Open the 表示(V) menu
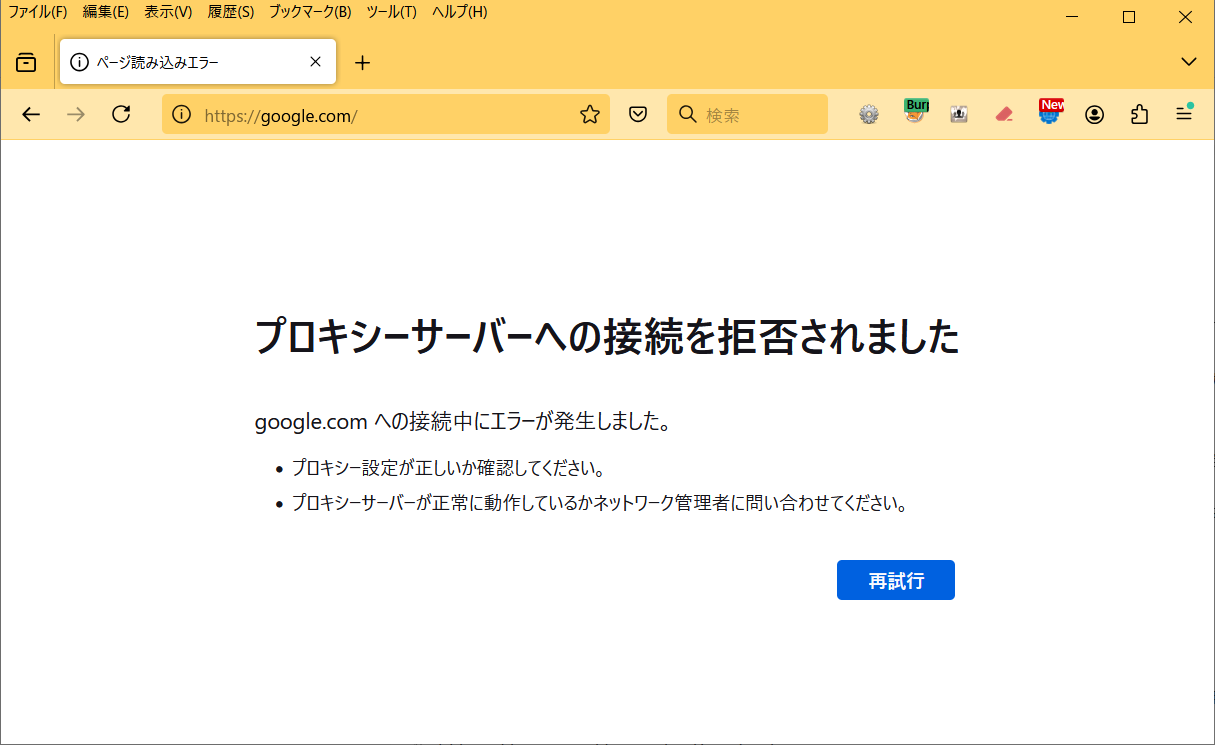Image resolution: width=1215 pixels, height=745 pixels. tap(168, 12)
